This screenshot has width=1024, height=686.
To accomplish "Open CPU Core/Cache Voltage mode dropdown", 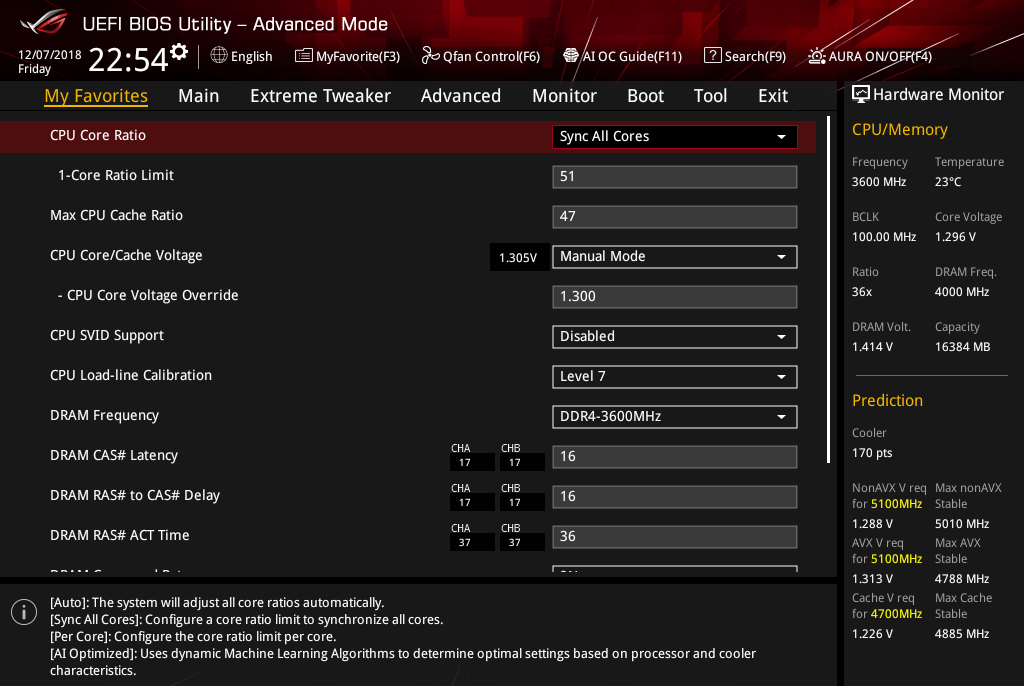I will [x=675, y=257].
